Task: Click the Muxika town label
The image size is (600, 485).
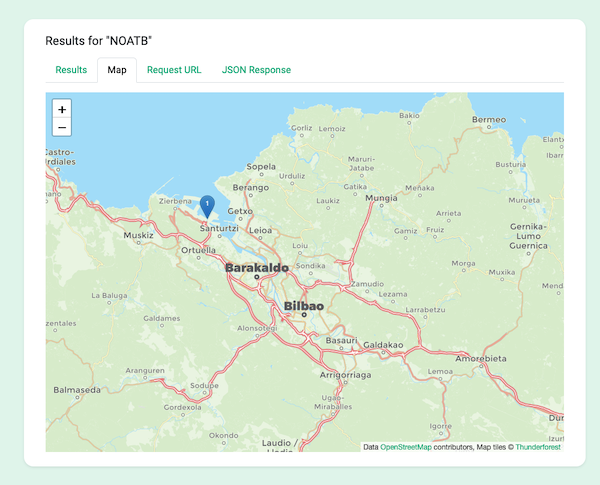Action: point(502,272)
